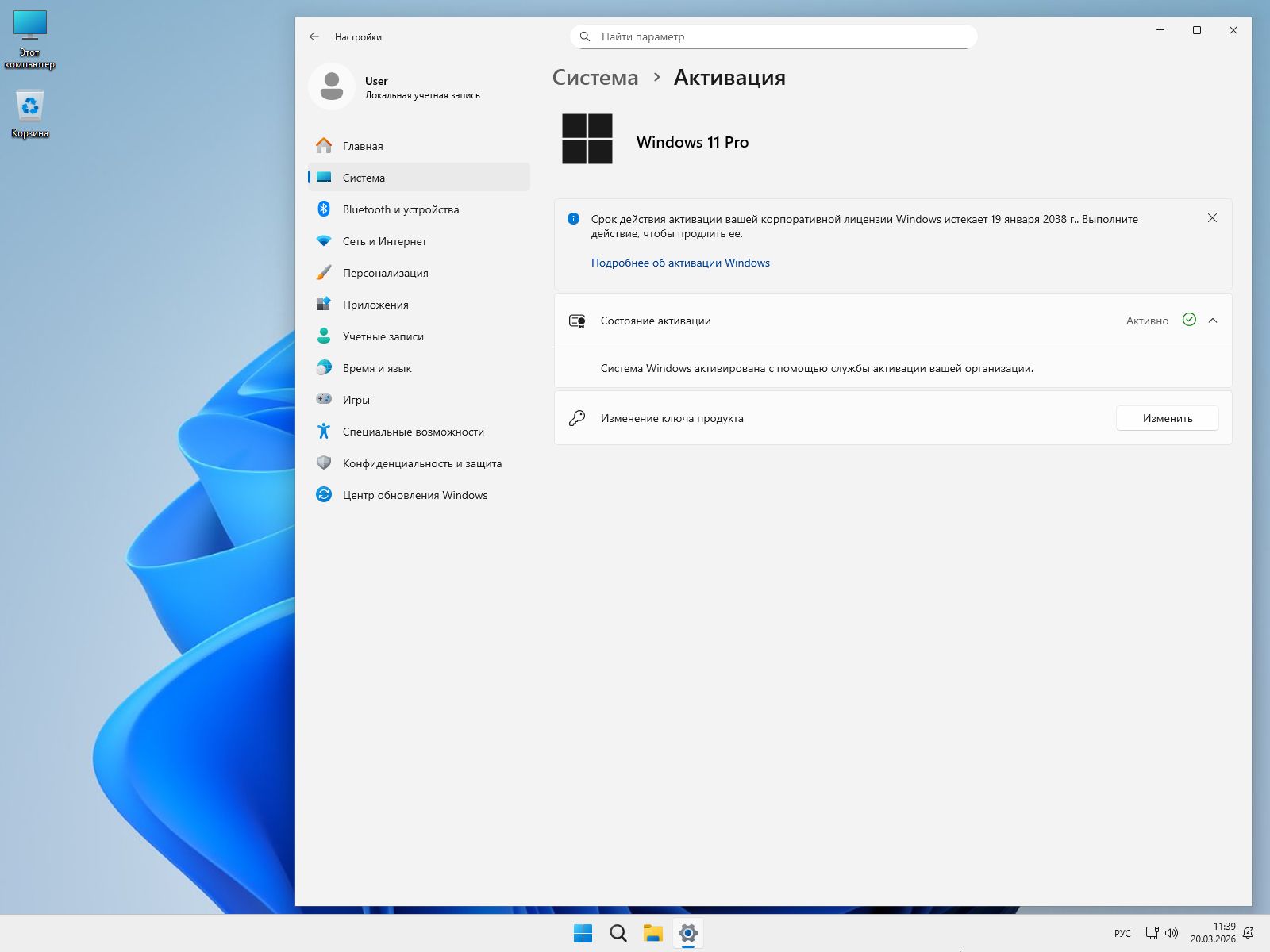Click the Найти параметр search field
This screenshot has height=952, width=1270.
pyautogui.click(x=774, y=36)
